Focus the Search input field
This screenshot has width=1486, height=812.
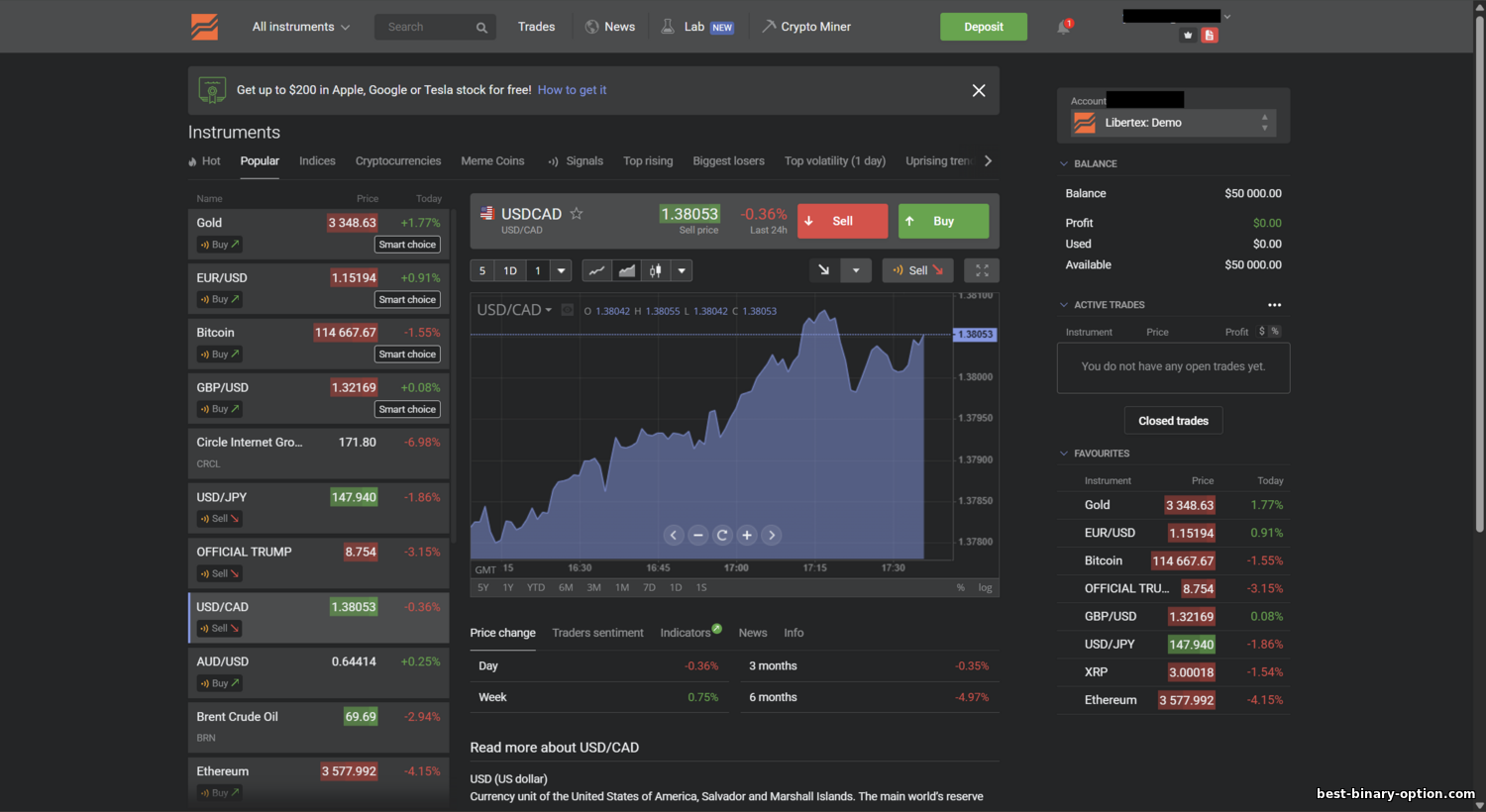[426, 27]
